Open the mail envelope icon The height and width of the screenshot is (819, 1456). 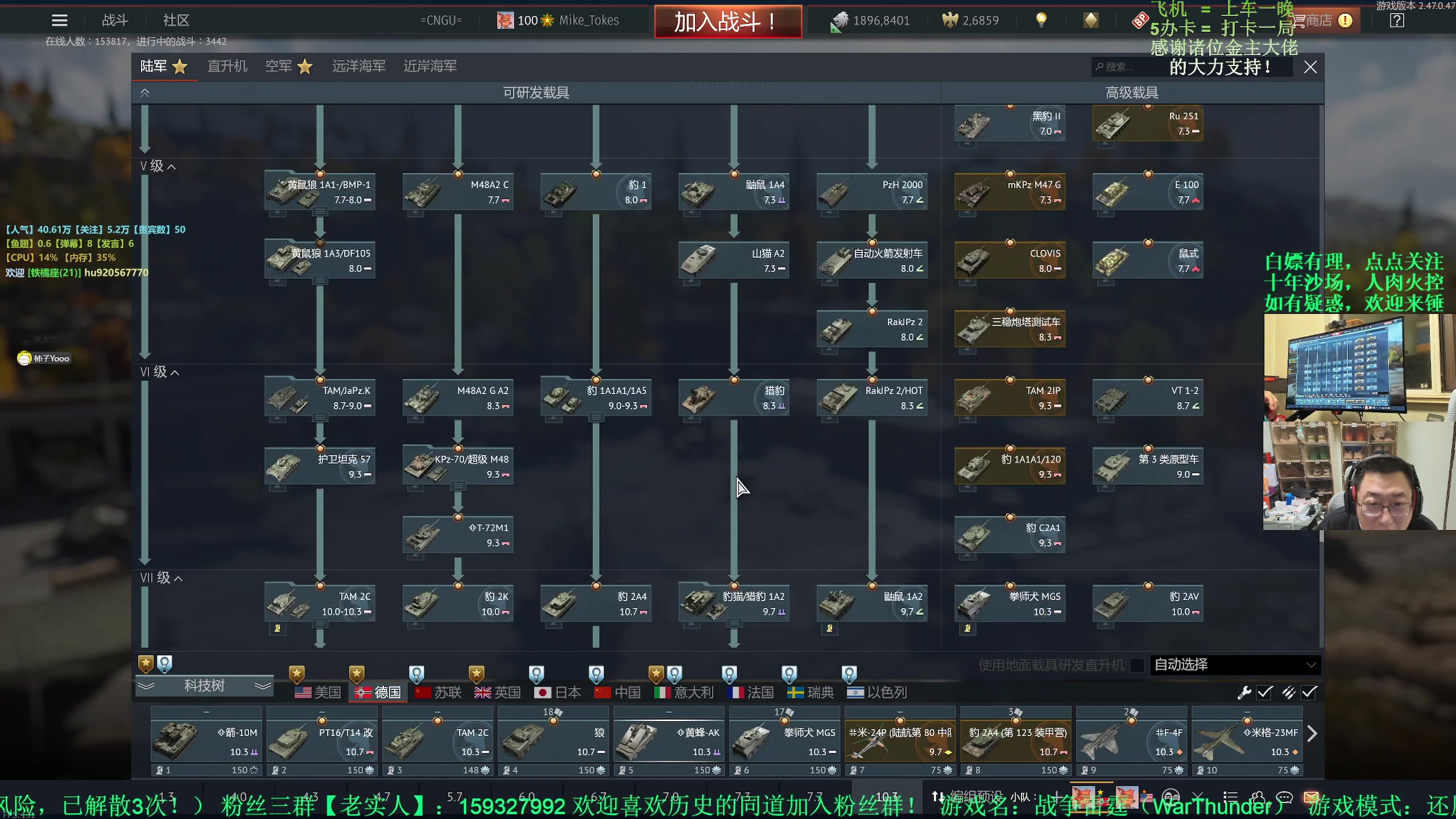click(1312, 796)
